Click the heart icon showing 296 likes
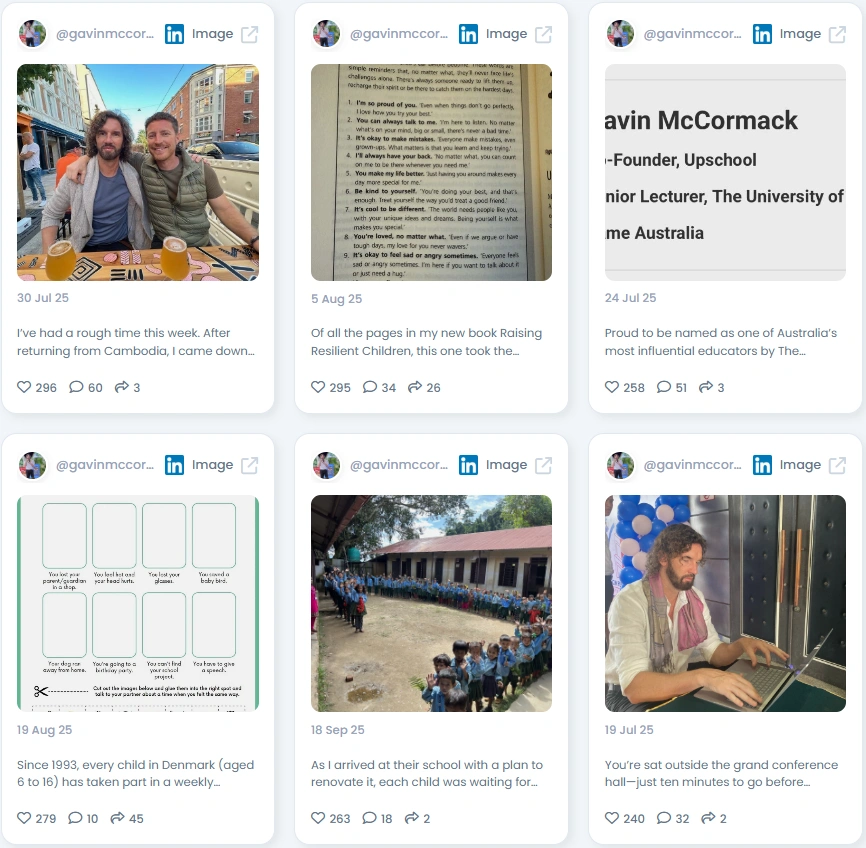Viewport: 866px width, 848px height. click(24, 387)
